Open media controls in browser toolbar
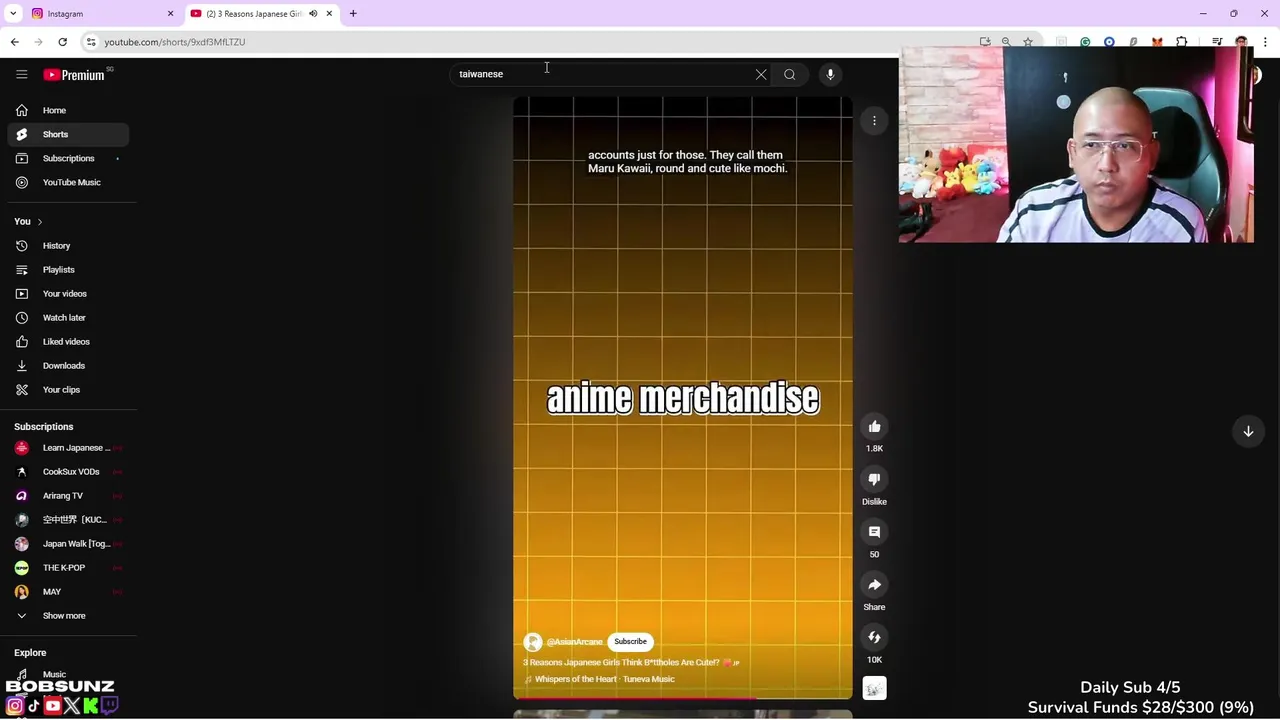 (1217, 42)
